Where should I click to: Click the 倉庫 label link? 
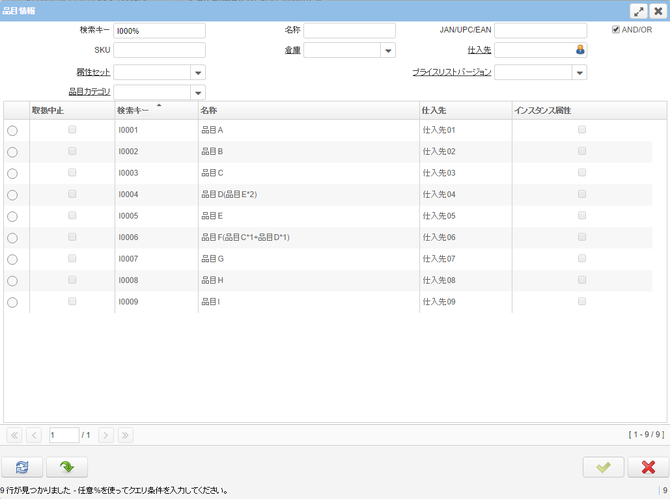293,50
